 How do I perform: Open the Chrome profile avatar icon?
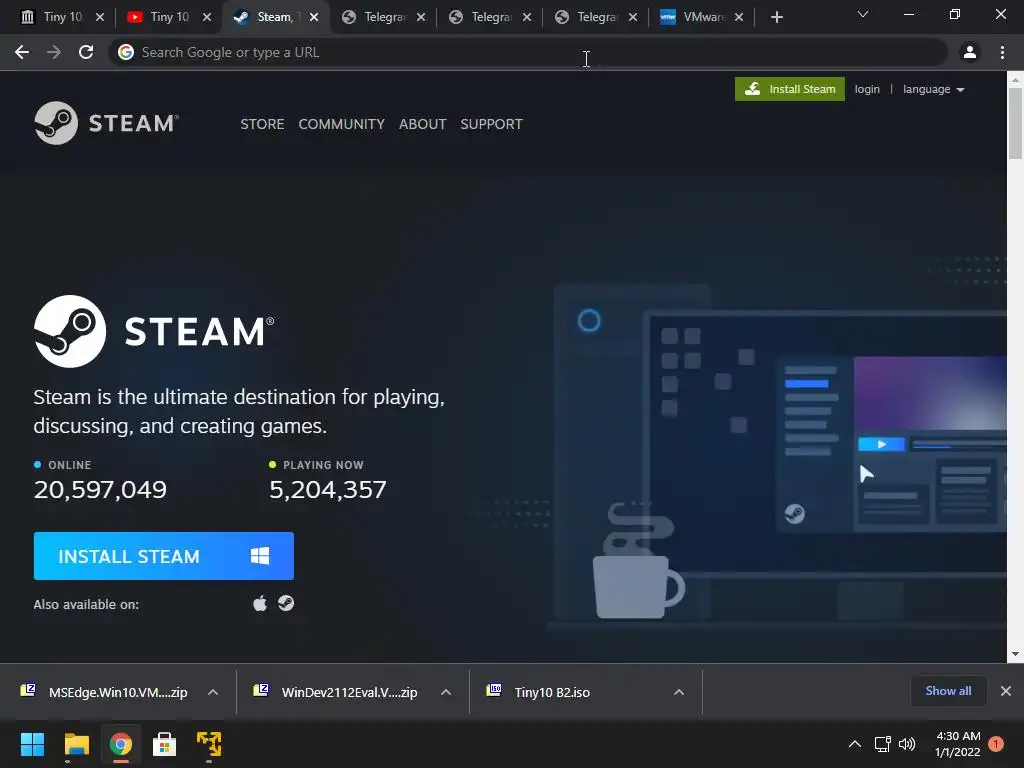coord(970,52)
